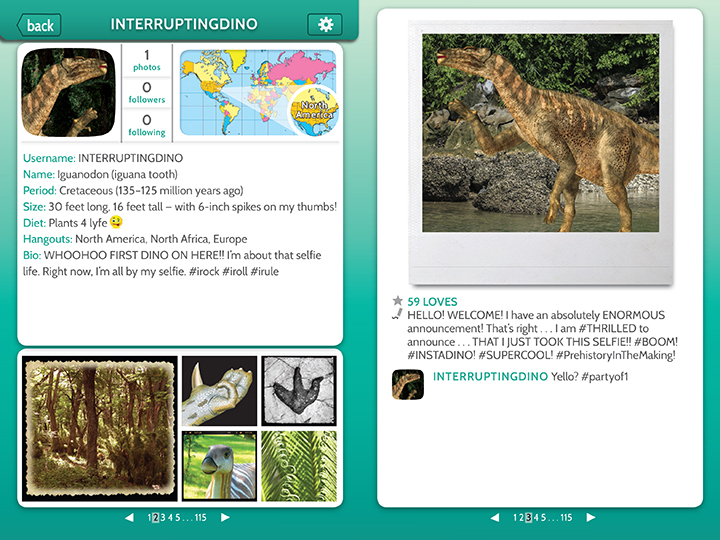The width and height of the screenshot is (720, 540).
Task: Click the comment pencil icon under the star
Action: (397, 314)
